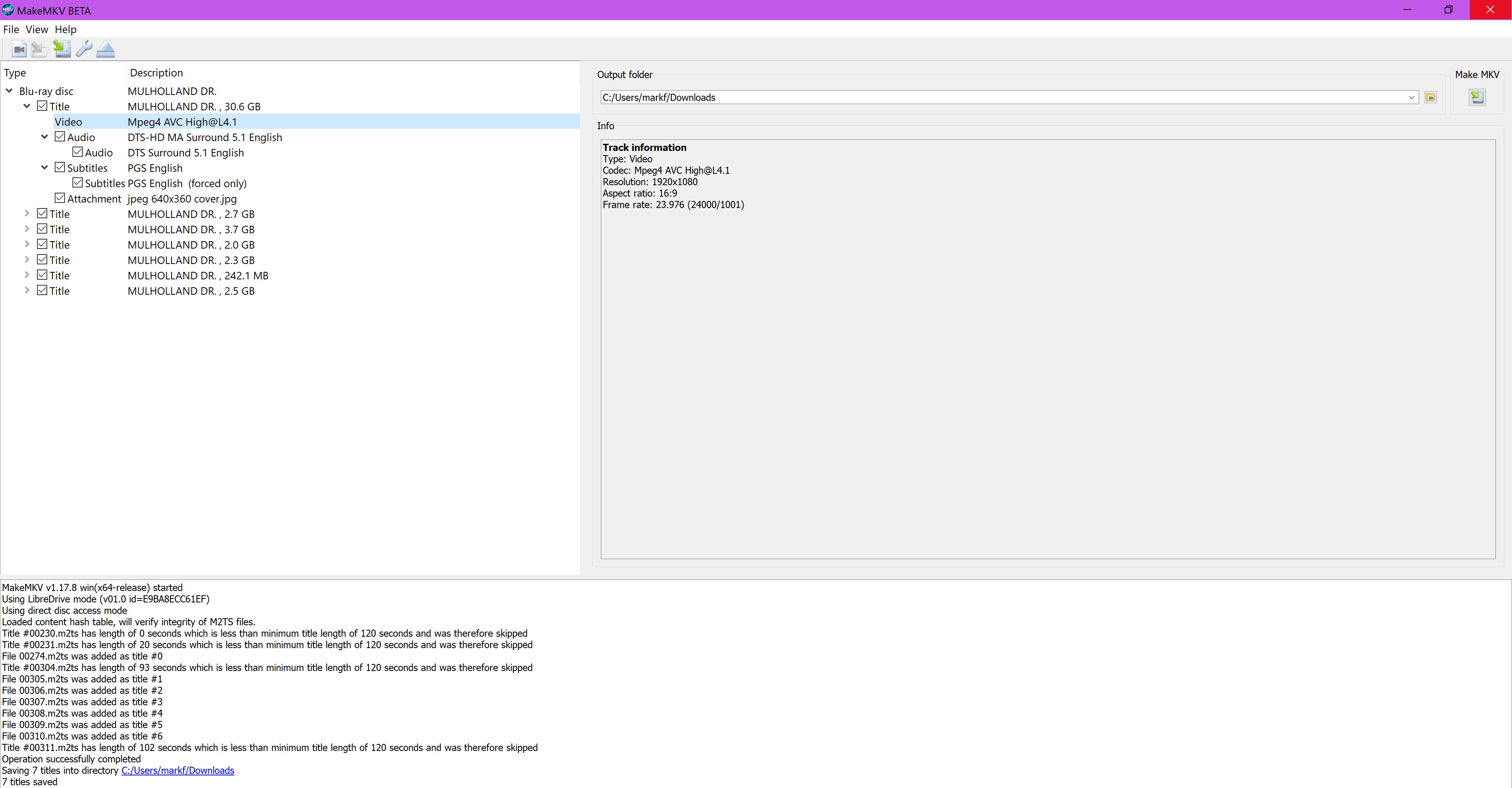The image size is (1512, 788).
Task: Click the 'Using LibreDrive mode' log line
Action: (x=106, y=599)
